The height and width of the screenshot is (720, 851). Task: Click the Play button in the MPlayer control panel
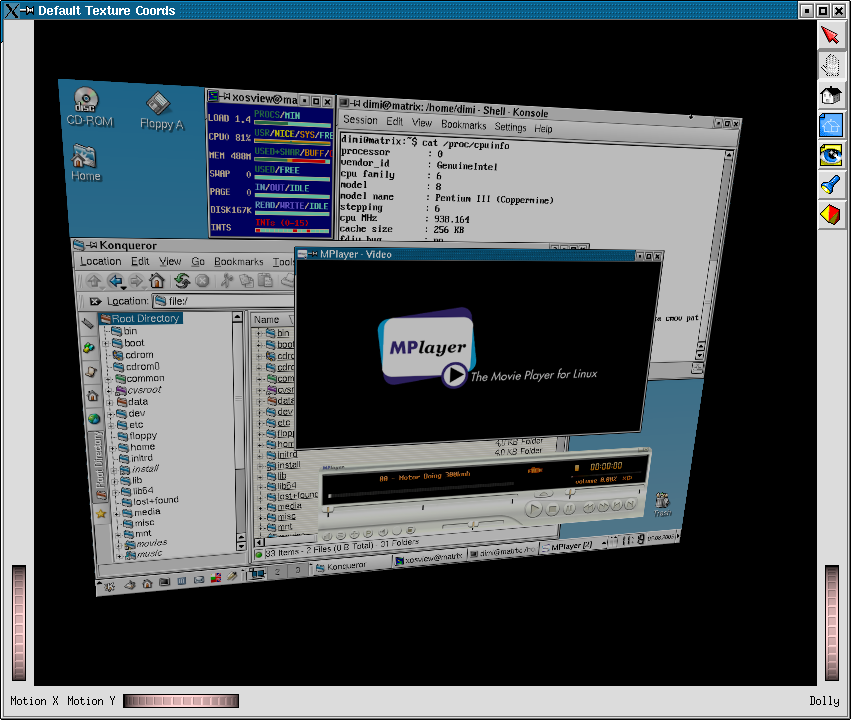tap(534, 509)
